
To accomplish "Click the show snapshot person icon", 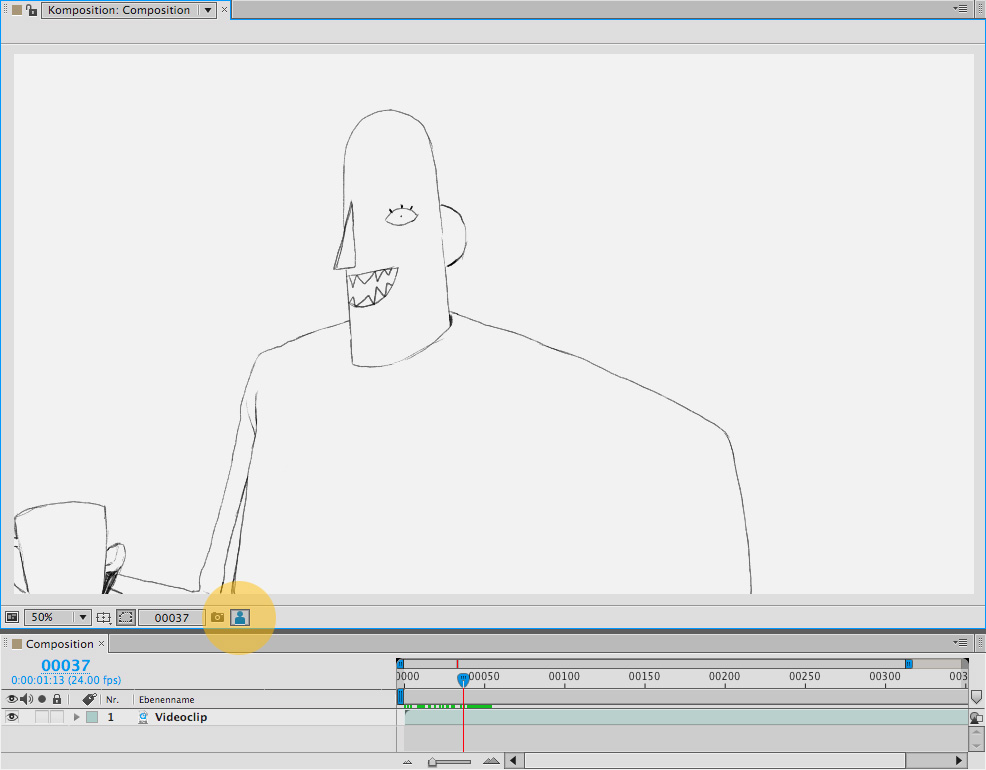I will [240, 617].
